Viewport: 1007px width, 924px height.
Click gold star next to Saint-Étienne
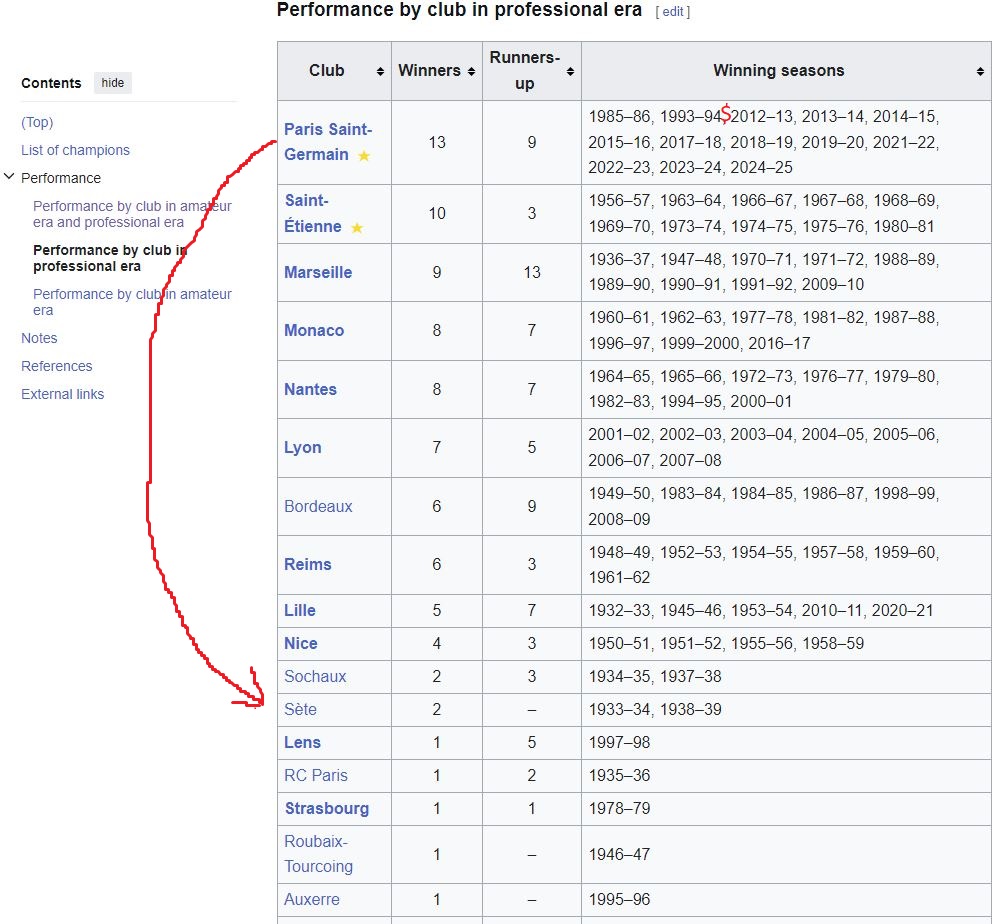click(x=357, y=227)
